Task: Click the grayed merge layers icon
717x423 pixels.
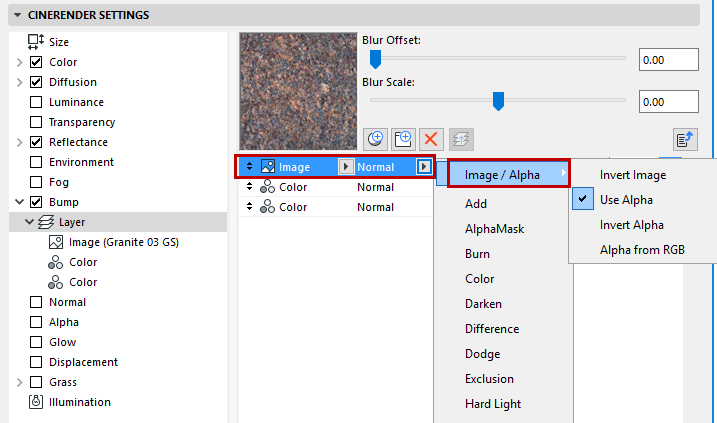Action: click(x=461, y=139)
